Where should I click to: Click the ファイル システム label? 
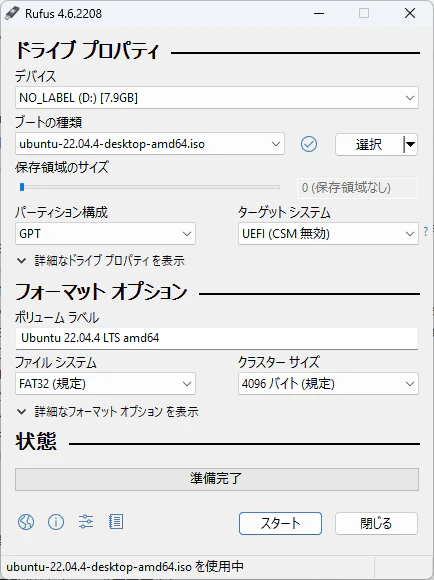[55, 362]
